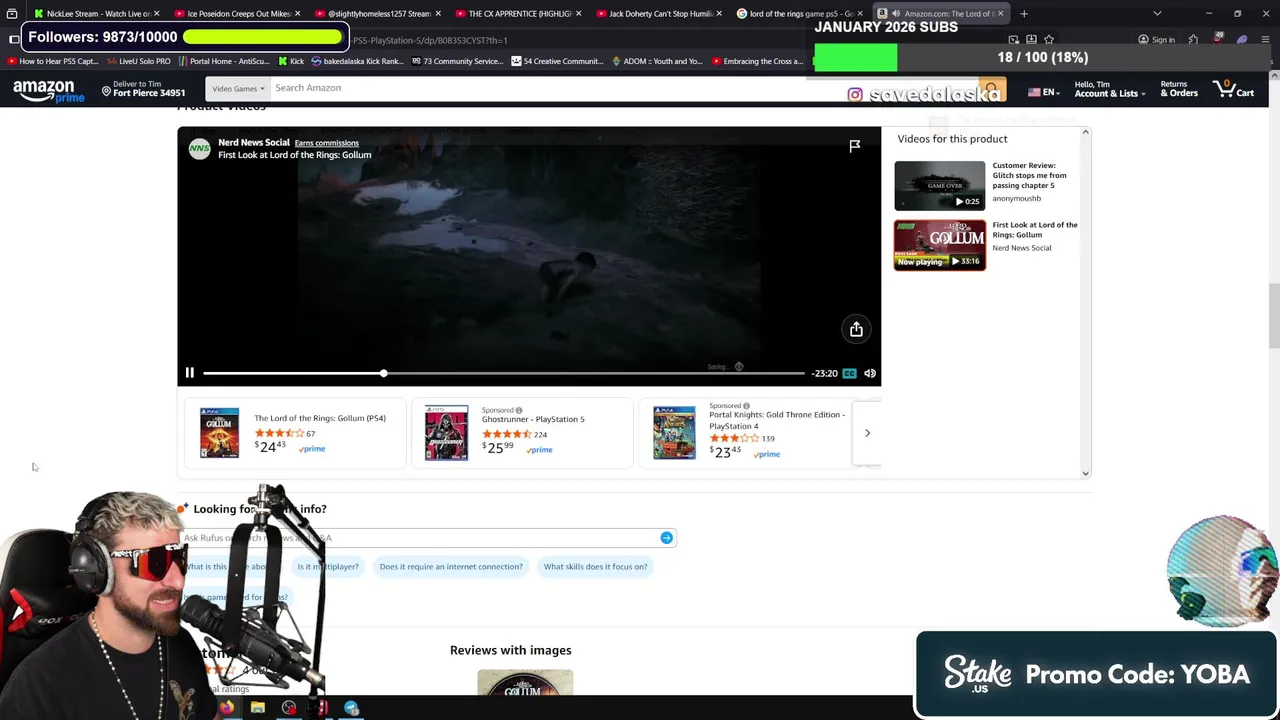
Task: Submit the Rufus question with the arrow button
Action: (666, 538)
